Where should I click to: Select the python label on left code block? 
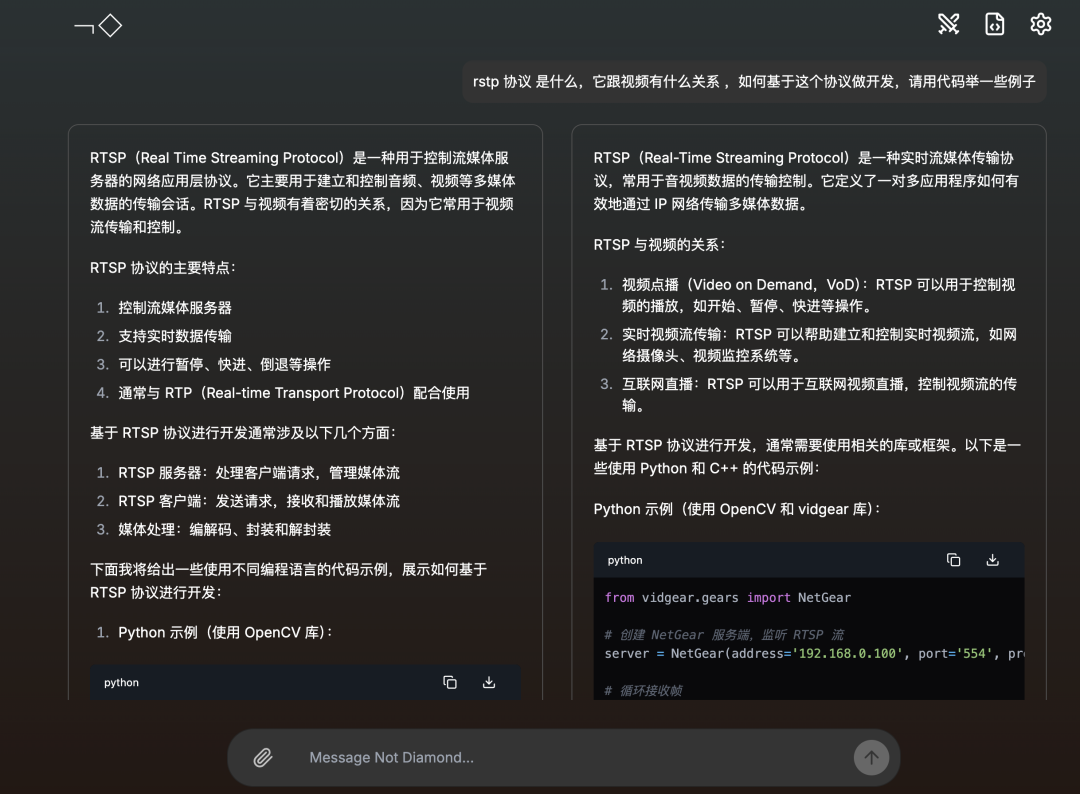121,682
